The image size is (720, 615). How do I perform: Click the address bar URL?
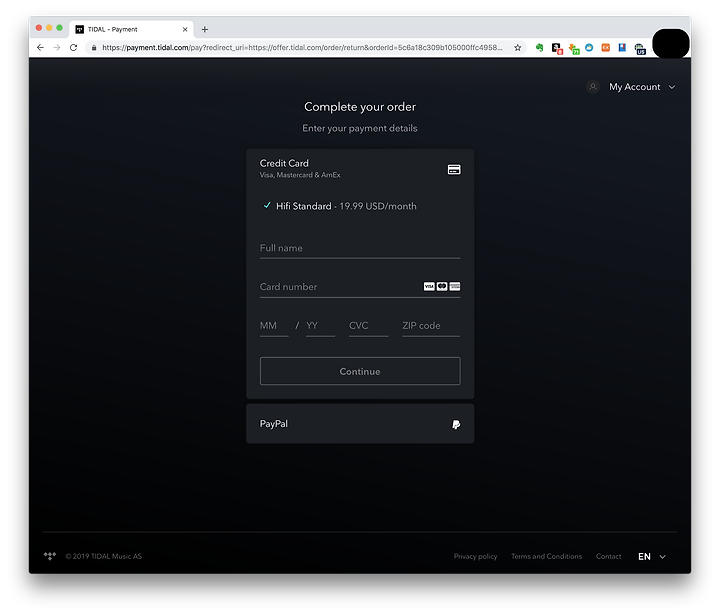302,47
